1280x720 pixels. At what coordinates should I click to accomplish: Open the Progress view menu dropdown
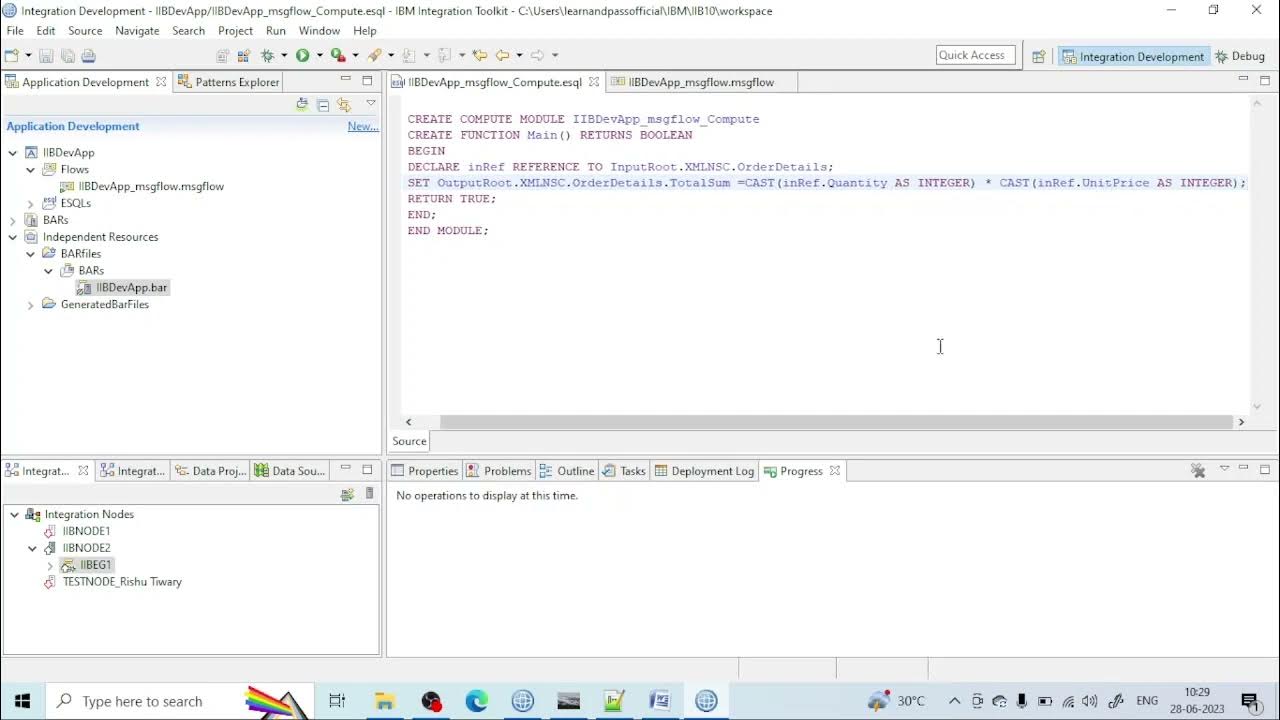point(1224,470)
